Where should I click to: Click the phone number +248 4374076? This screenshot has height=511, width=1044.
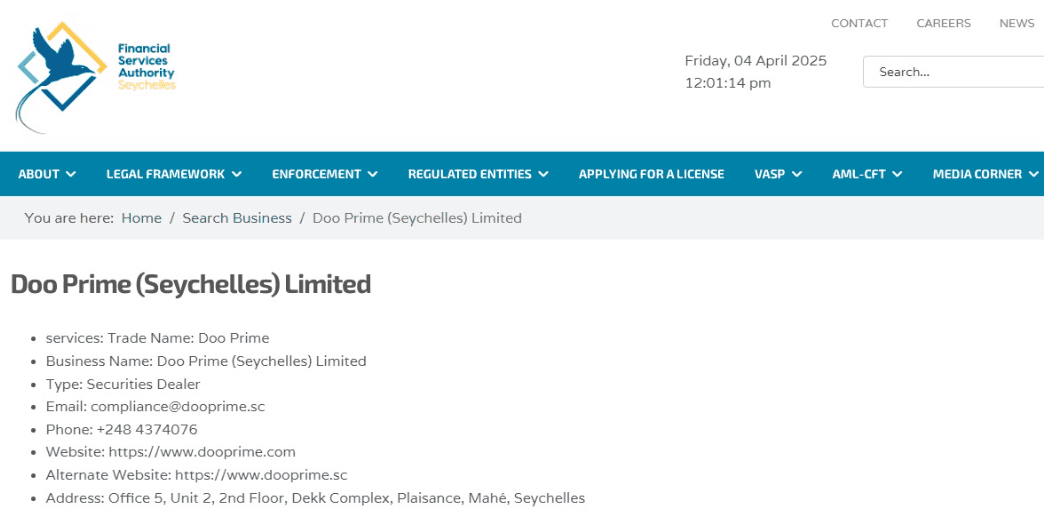click(x=147, y=429)
